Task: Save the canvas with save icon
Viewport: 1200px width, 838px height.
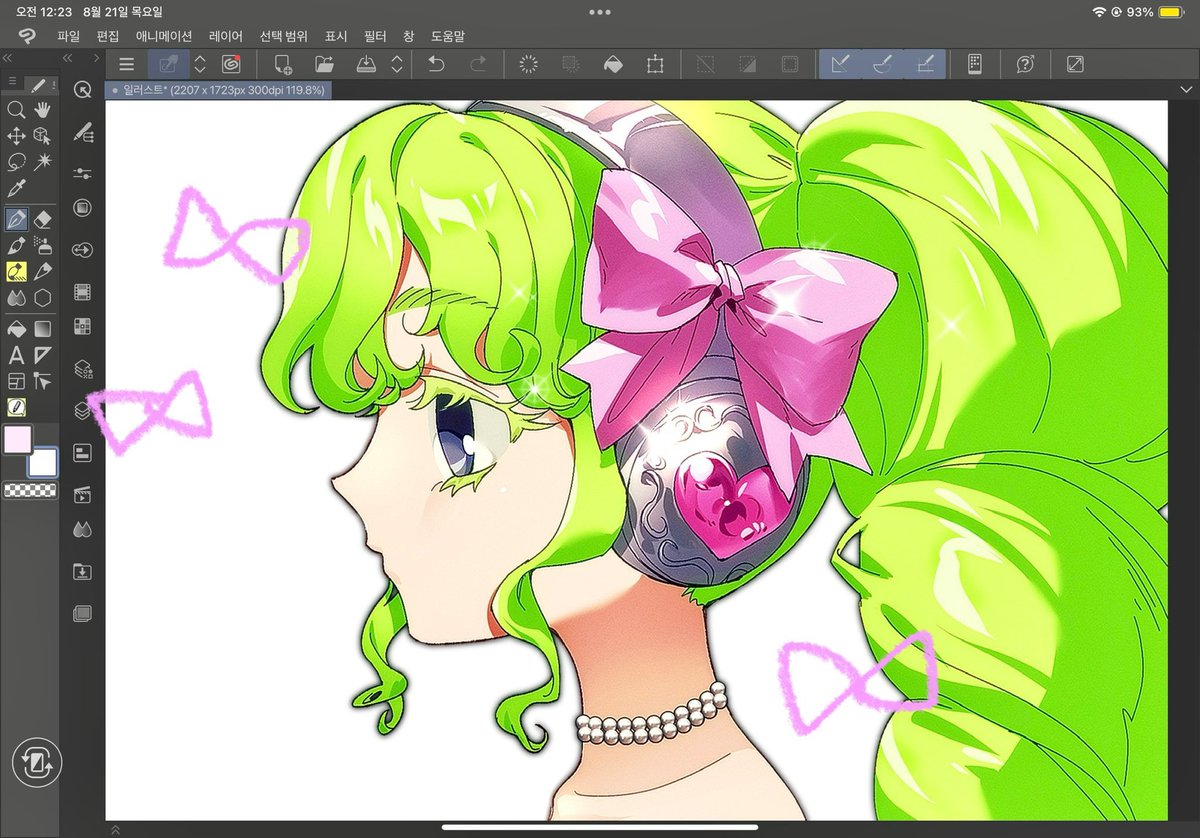Action: coord(367,64)
